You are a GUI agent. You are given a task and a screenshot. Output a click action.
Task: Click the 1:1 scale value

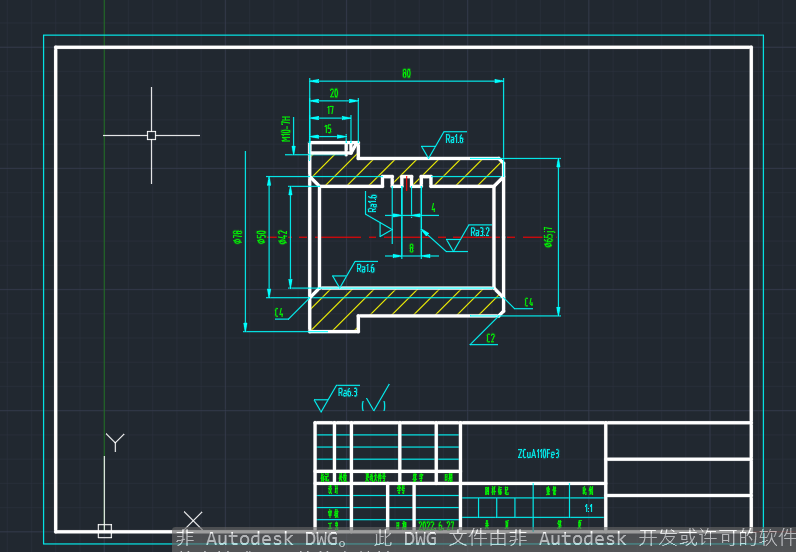[x=588, y=508]
